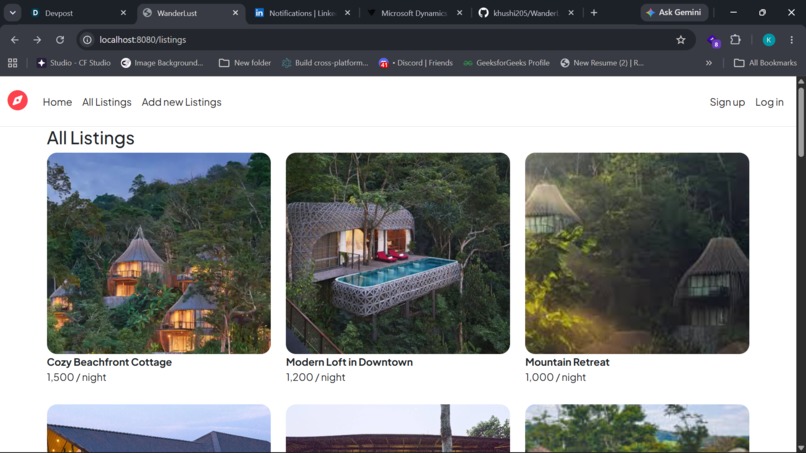Close the Devpost tab

123,13
